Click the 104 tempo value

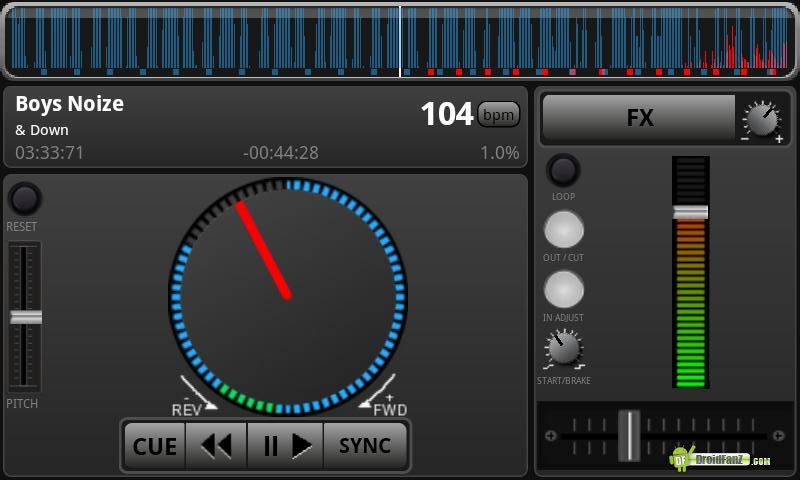[x=447, y=114]
